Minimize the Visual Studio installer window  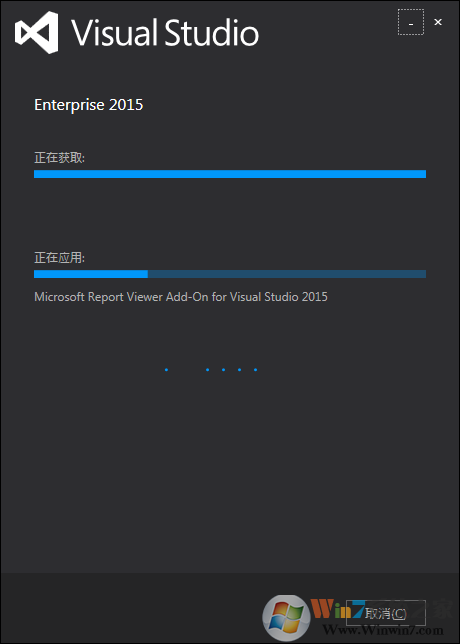pos(411,22)
